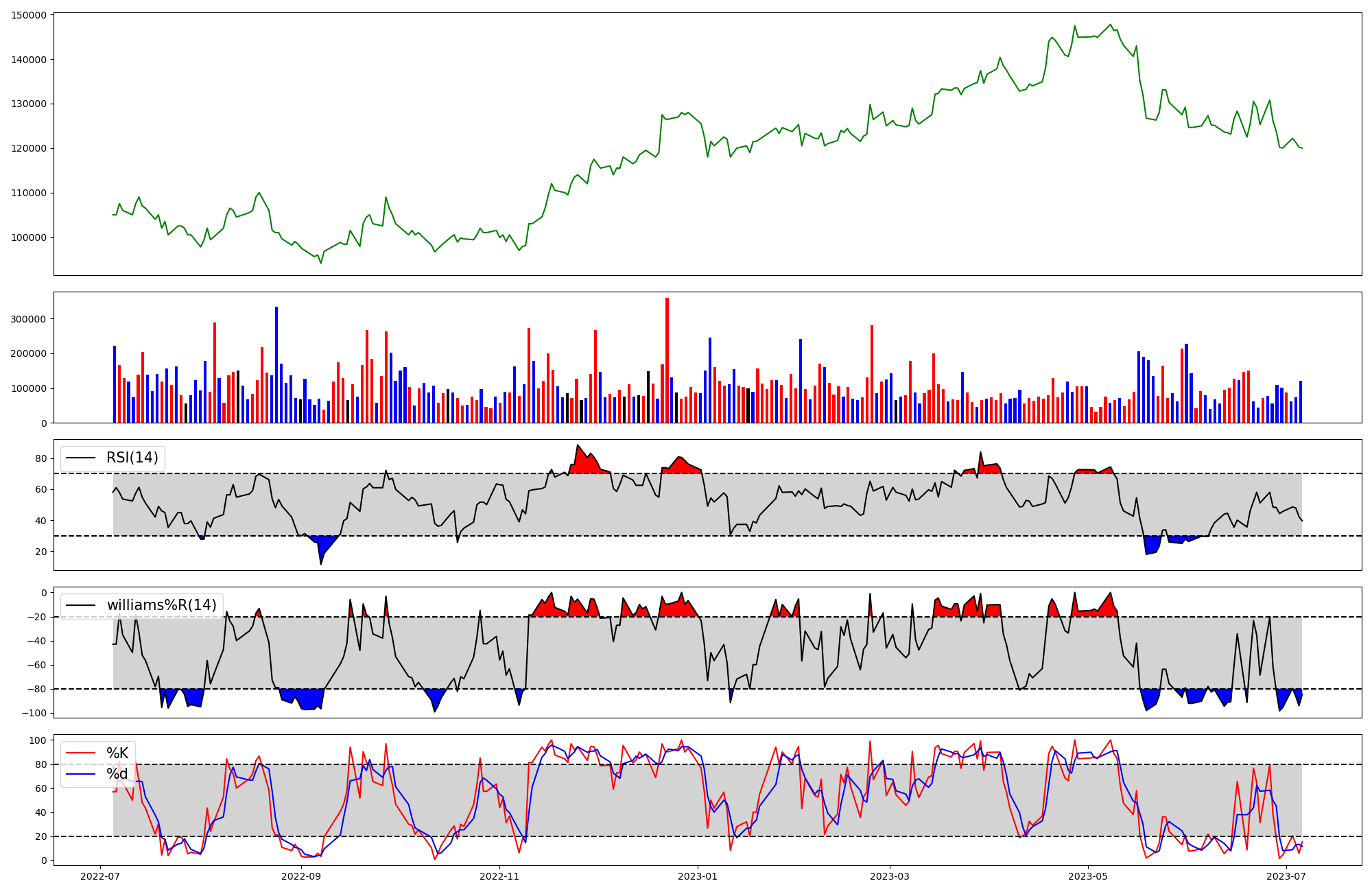
Task: Click the 2022-09 x-axis date label
Action: pos(301,876)
